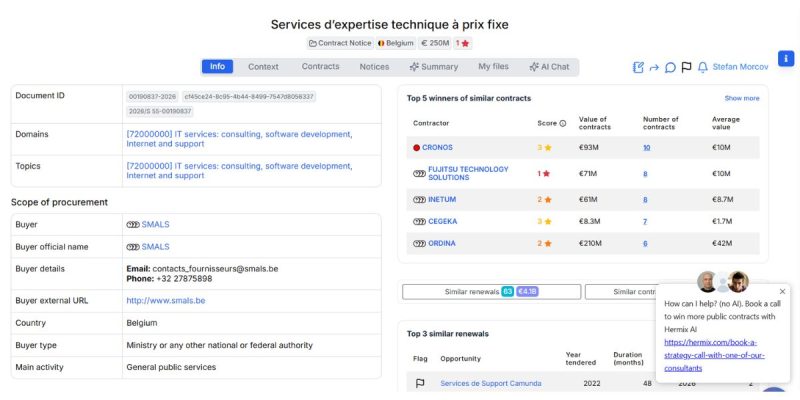Click General public services main activity
This screenshot has height=400, width=800.
tap(171, 367)
